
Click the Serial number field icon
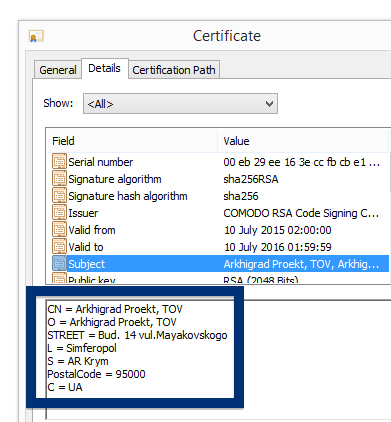pos(59,162)
